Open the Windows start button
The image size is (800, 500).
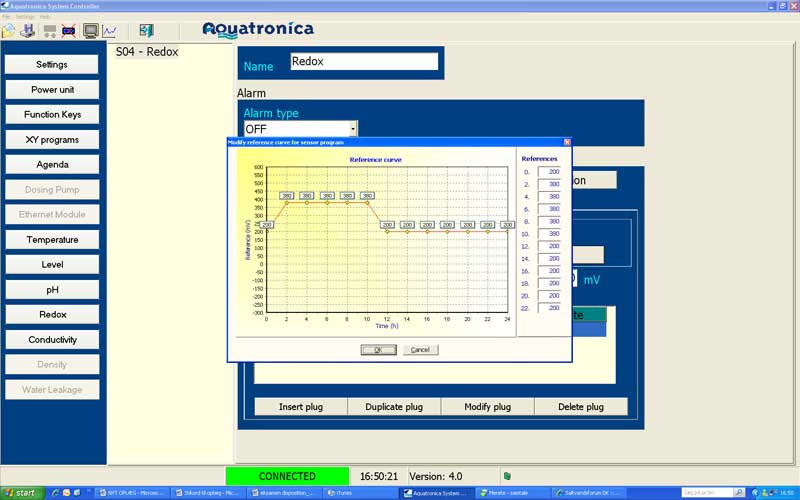[20, 493]
